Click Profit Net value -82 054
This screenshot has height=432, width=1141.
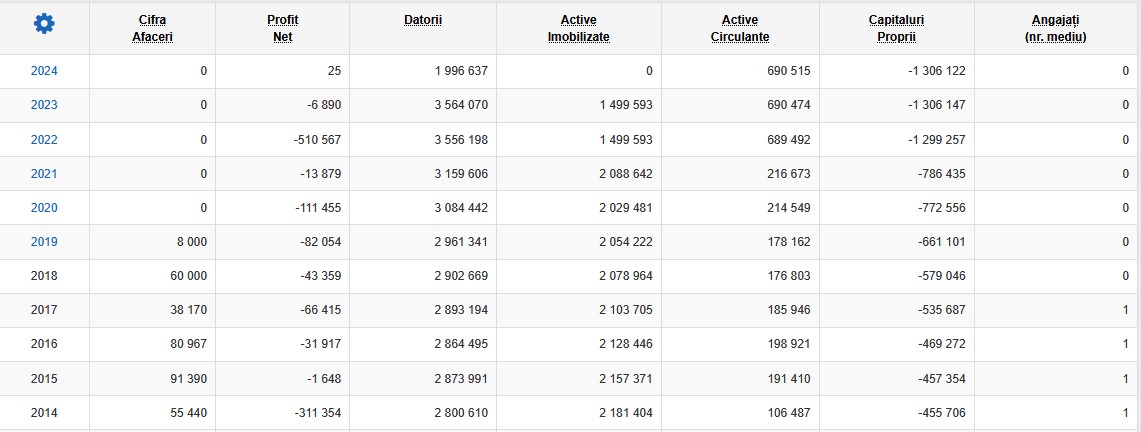tap(321, 242)
